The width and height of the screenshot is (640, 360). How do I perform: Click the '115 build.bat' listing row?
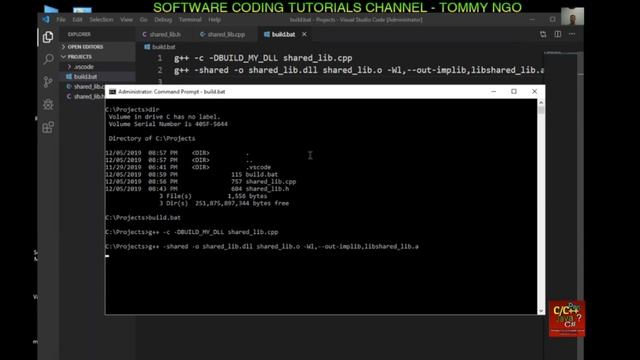point(191,174)
